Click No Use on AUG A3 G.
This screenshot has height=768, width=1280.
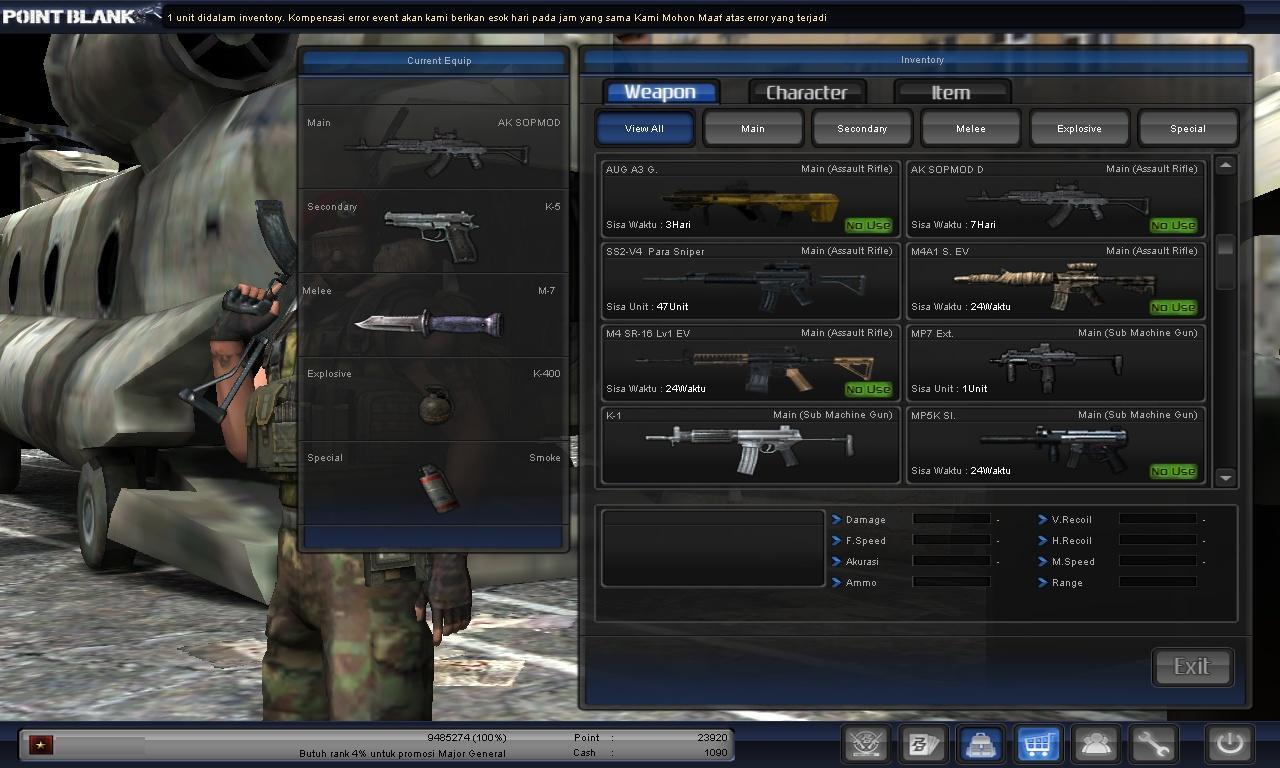pyautogui.click(x=867, y=225)
